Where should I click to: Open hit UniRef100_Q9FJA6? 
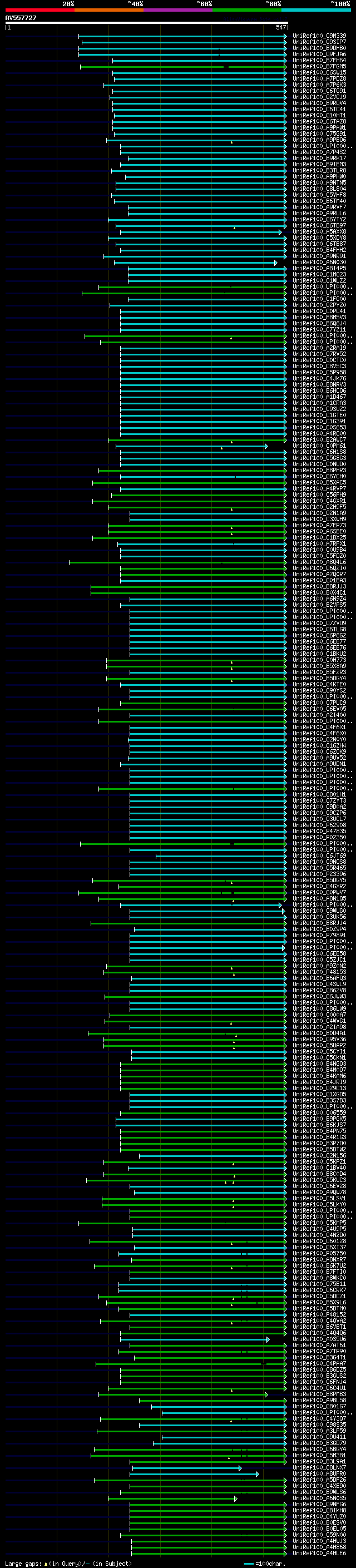pyautogui.click(x=319, y=54)
